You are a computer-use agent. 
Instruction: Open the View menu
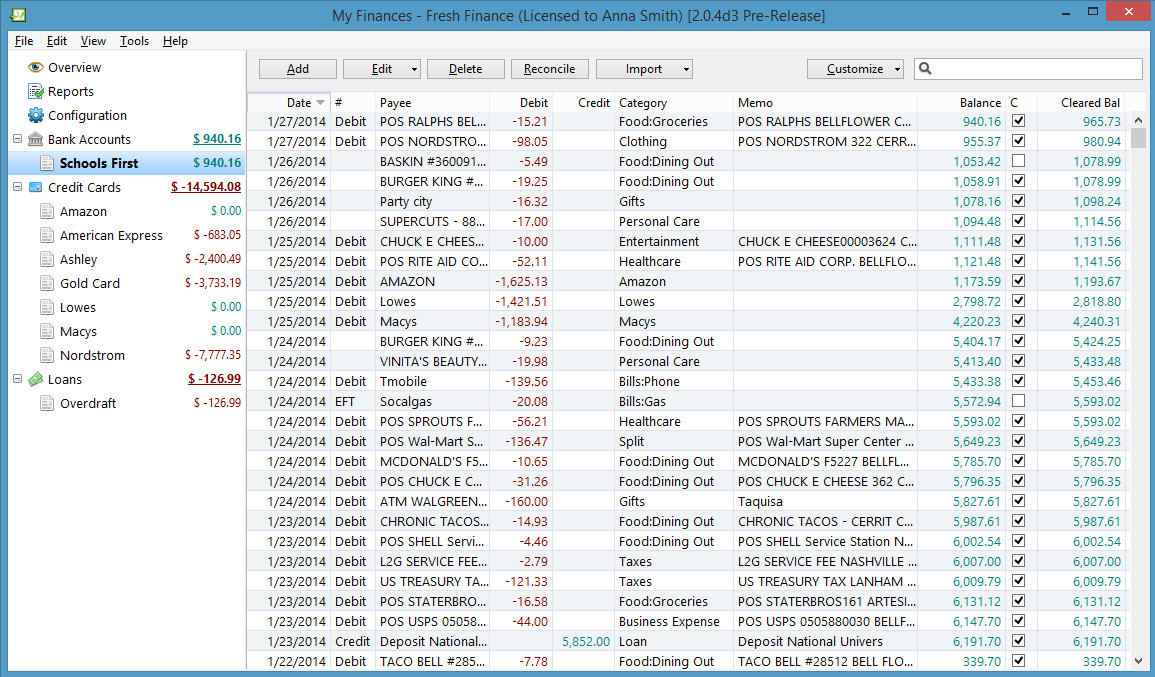click(x=93, y=41)
